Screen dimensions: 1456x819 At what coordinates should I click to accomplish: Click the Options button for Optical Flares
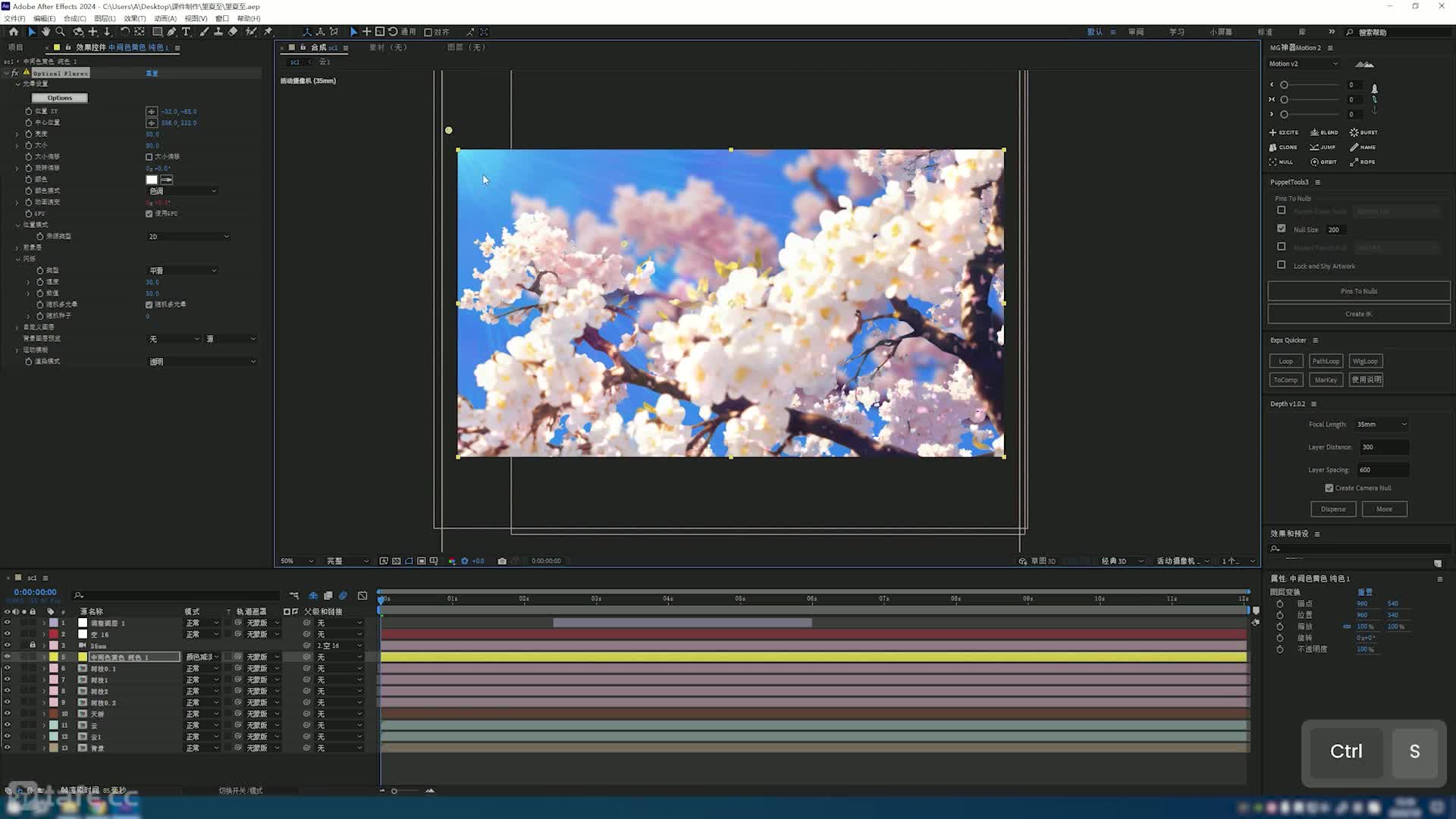pyautogui.click(x=59, y=98)
